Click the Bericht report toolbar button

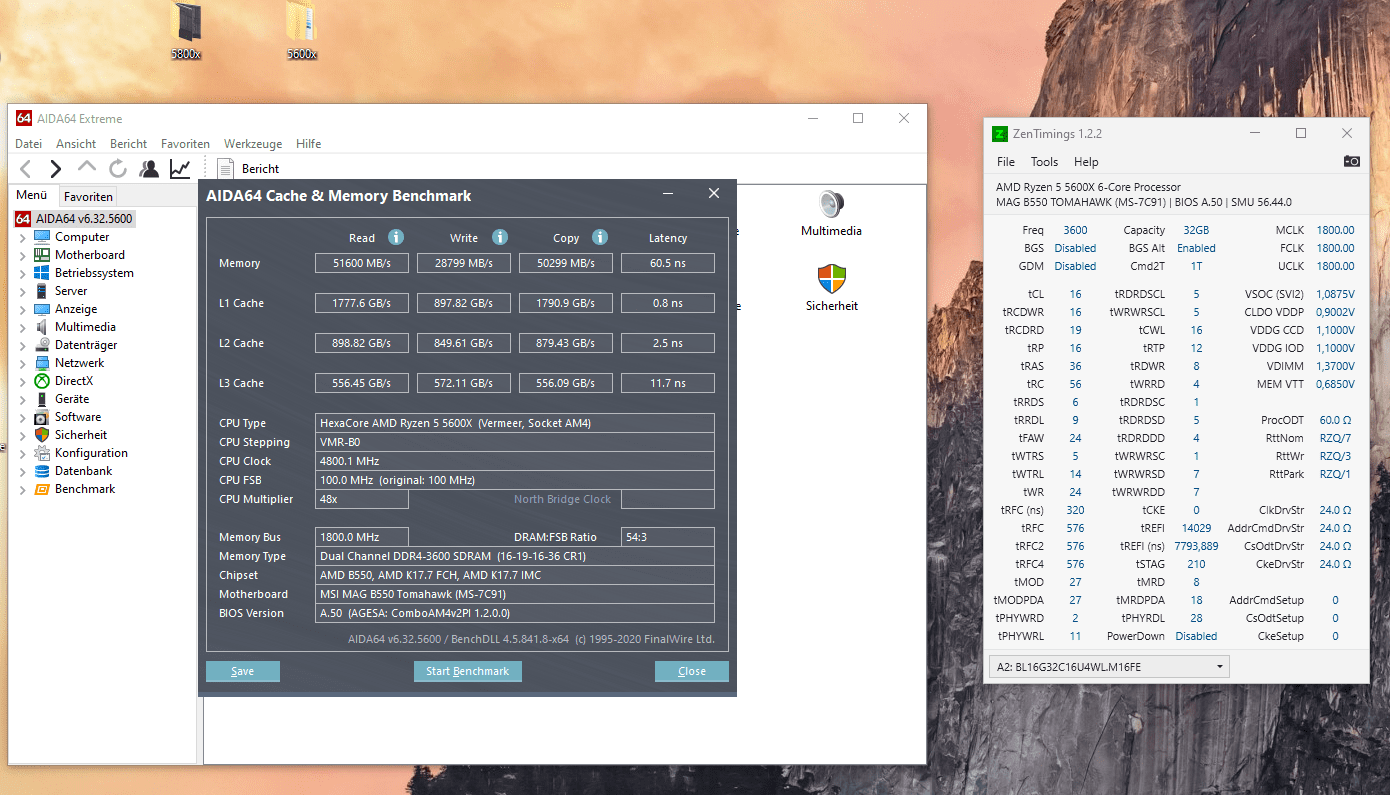(x=248, y=169)
